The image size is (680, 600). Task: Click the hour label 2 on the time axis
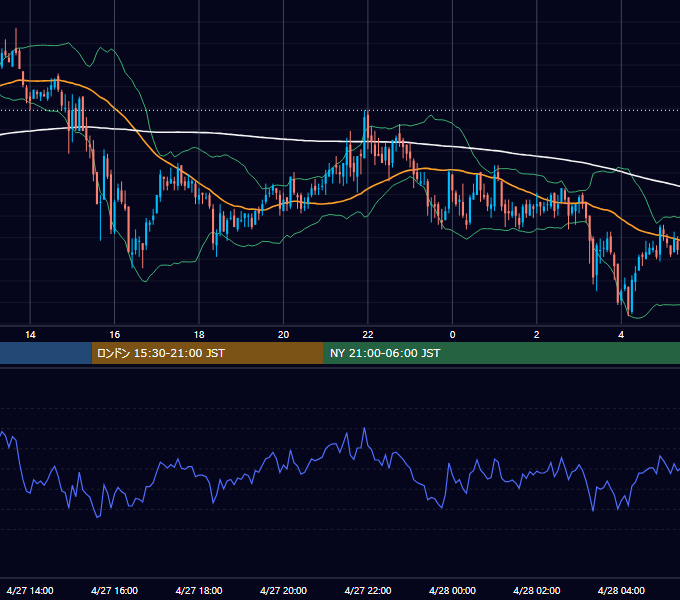[x=536, y=335]
